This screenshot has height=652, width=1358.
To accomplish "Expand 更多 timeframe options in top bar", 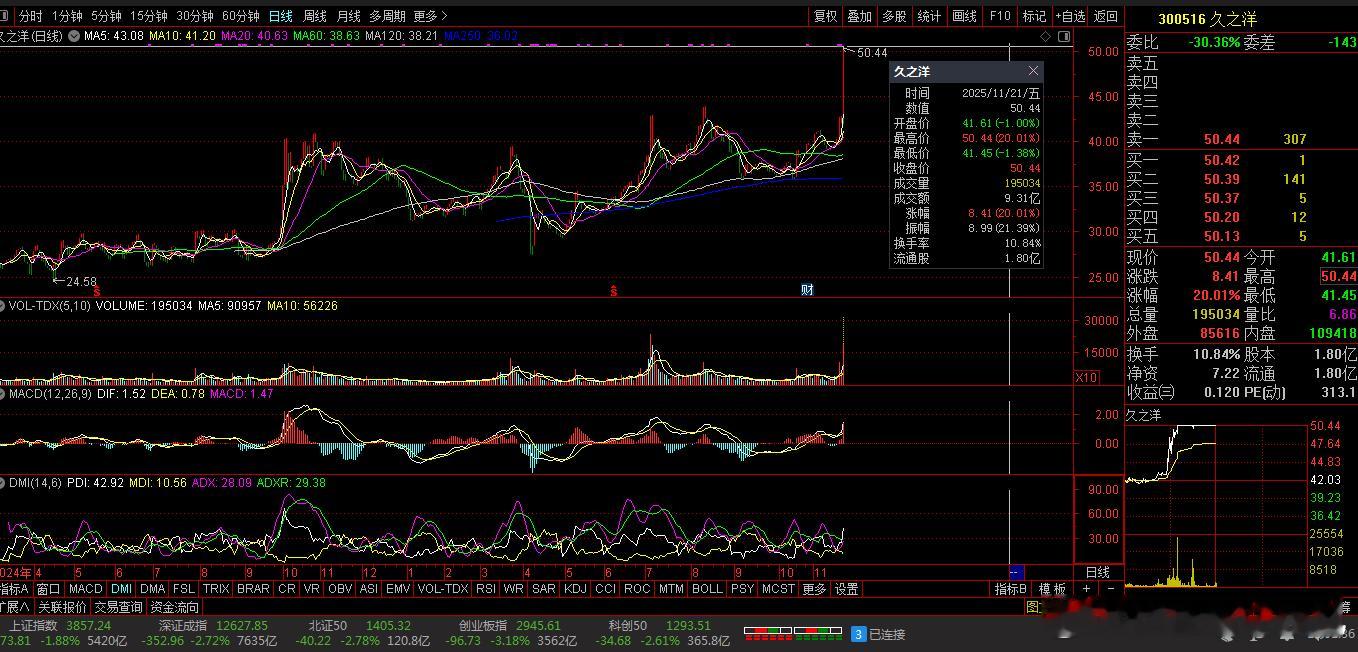I will pyautogui.click(x=430, y=16).
